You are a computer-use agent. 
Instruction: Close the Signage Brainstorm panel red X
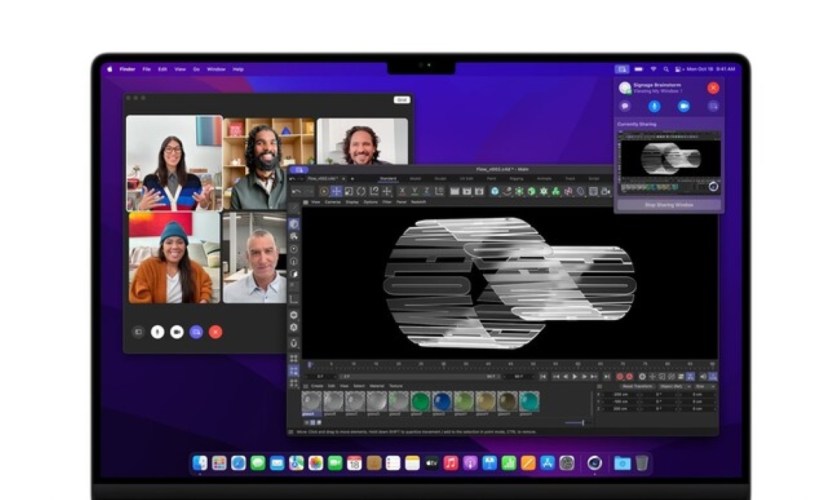click(x=713, y=88)
